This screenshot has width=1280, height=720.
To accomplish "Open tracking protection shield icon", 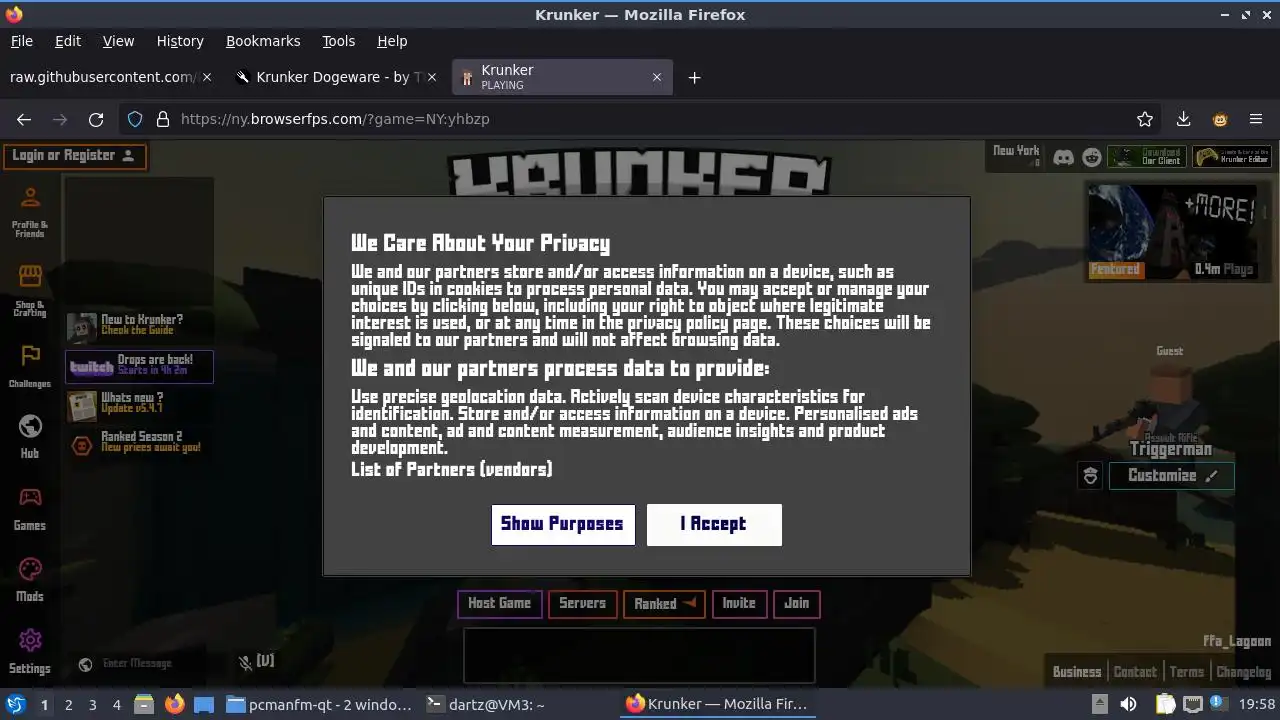I will (135, 119).
